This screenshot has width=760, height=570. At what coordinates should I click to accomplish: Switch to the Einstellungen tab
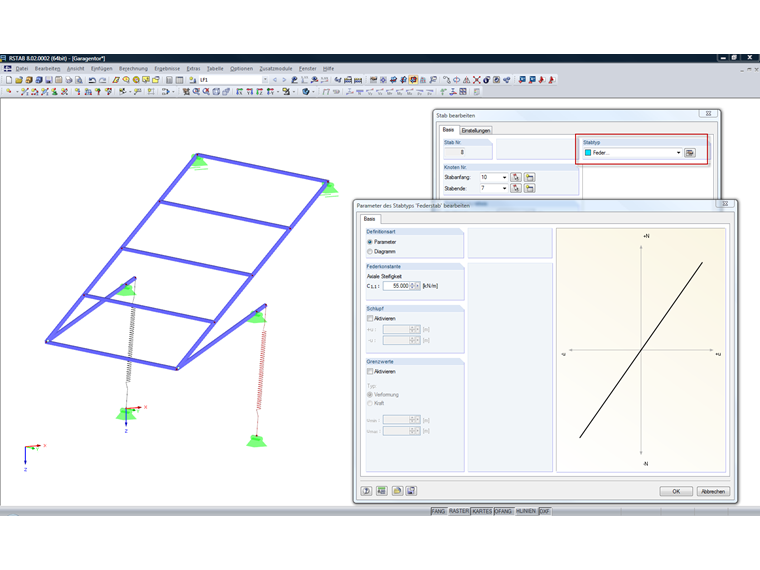tap(475, 130)
